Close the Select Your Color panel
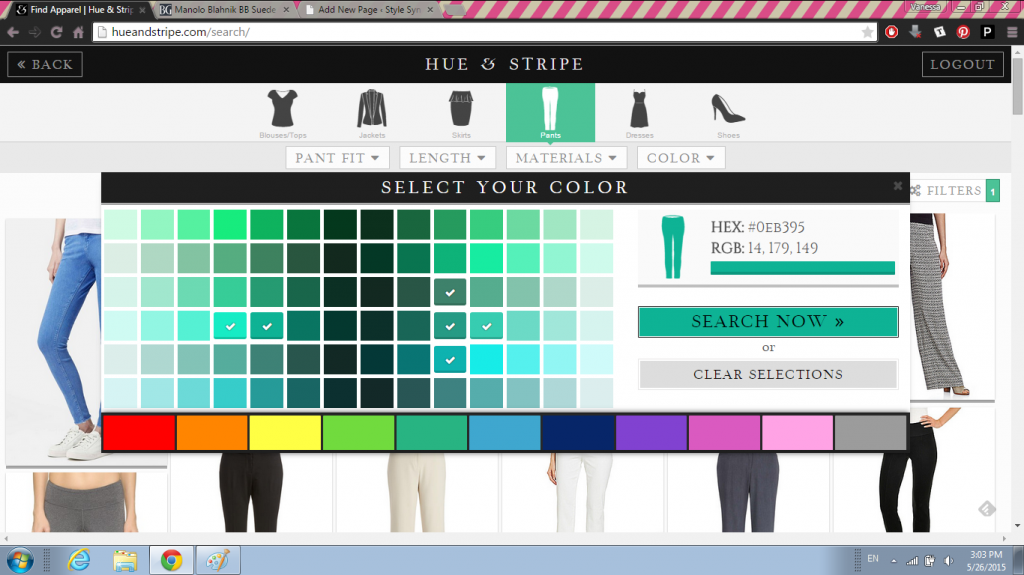 pos(898,185)
